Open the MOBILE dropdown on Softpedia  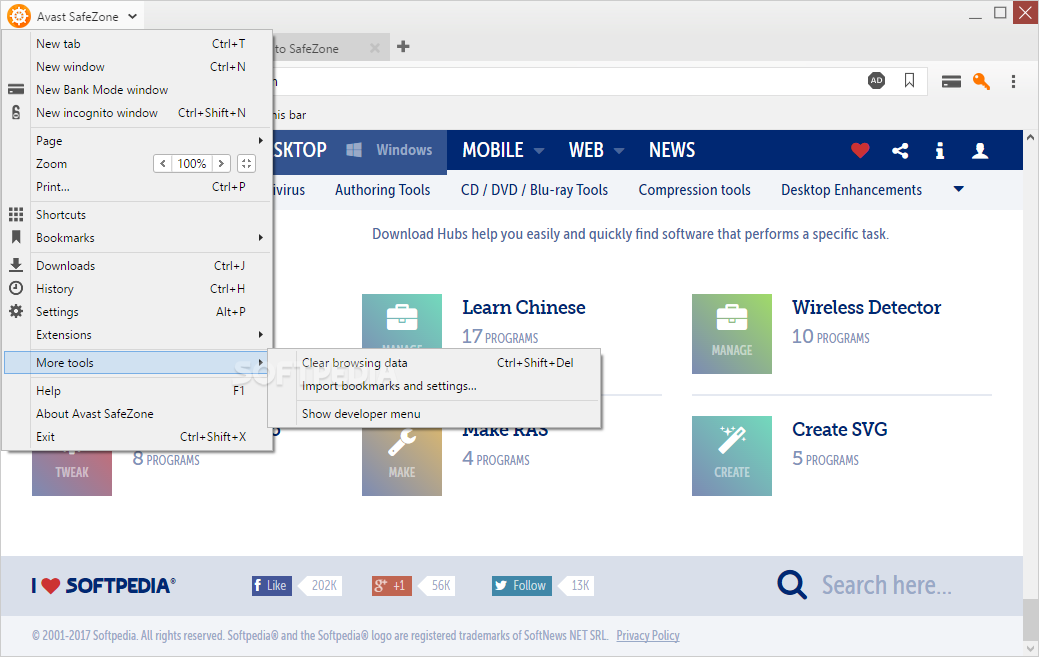pyautogui.click(x=503, y=150)
